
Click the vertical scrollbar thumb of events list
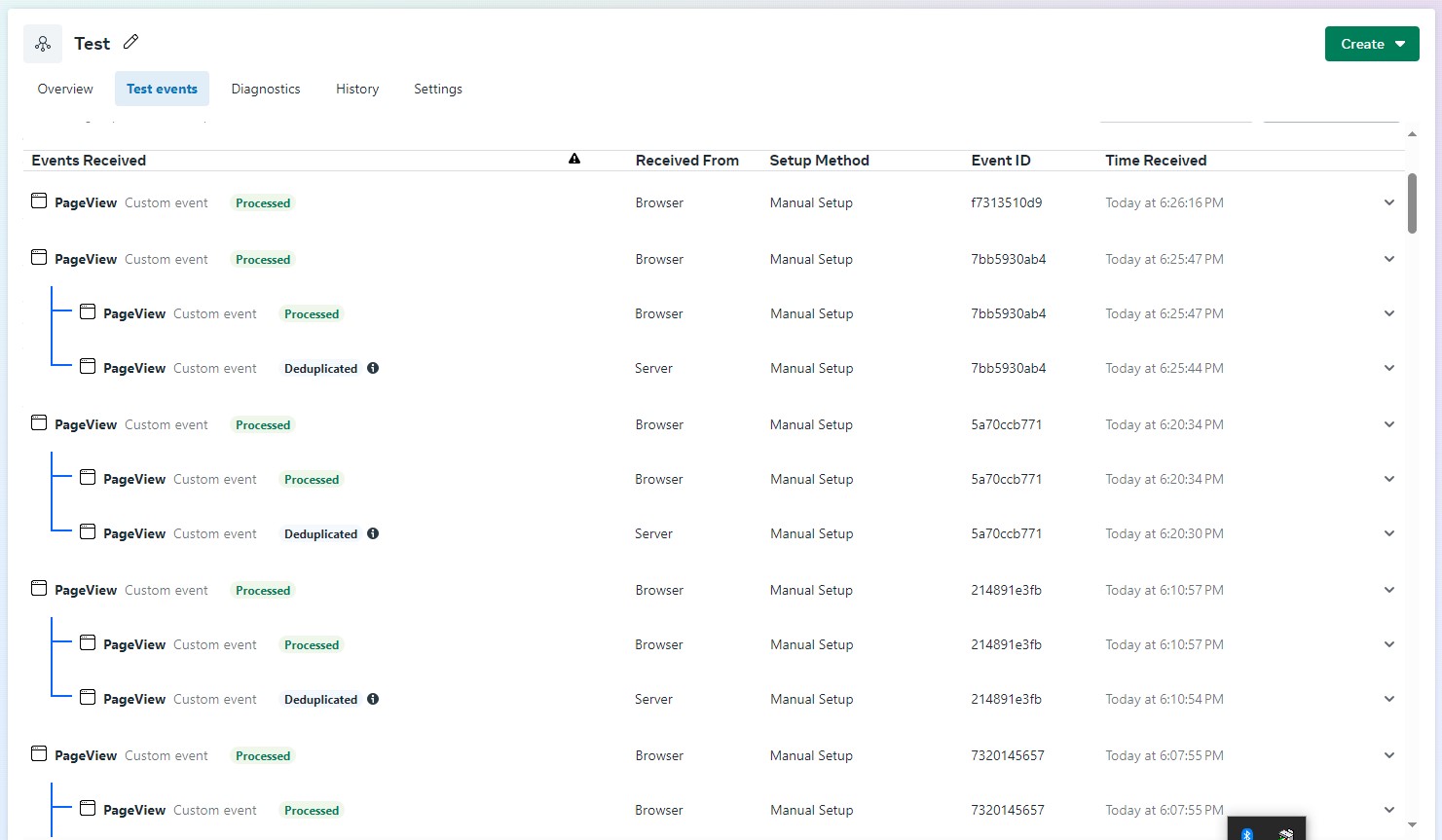(x=1412, y=203)
